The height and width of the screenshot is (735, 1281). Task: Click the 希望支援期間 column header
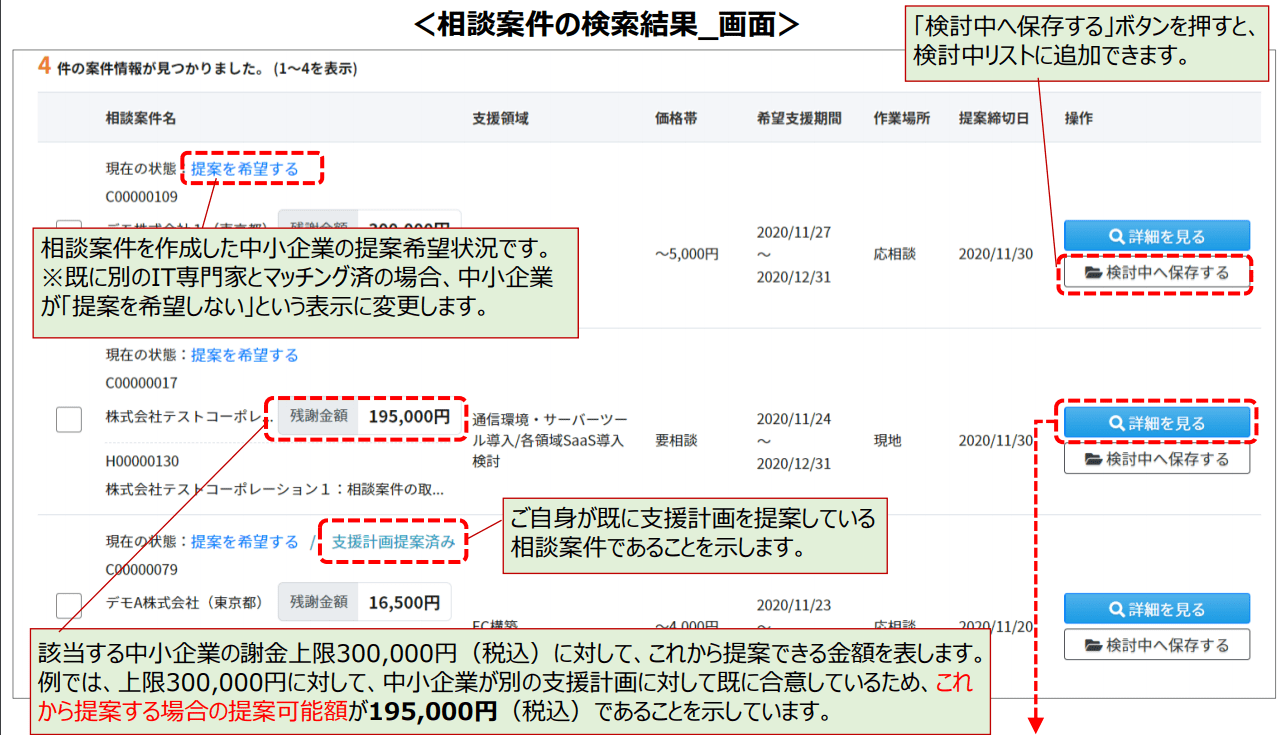pyautogui.click(x=799, y=118)
